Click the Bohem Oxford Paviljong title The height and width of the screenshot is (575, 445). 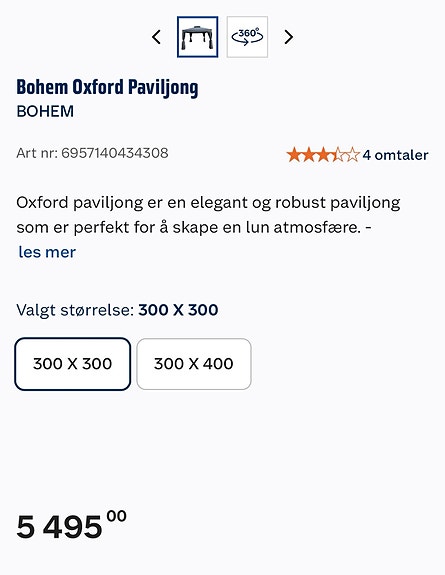[107, 88]
